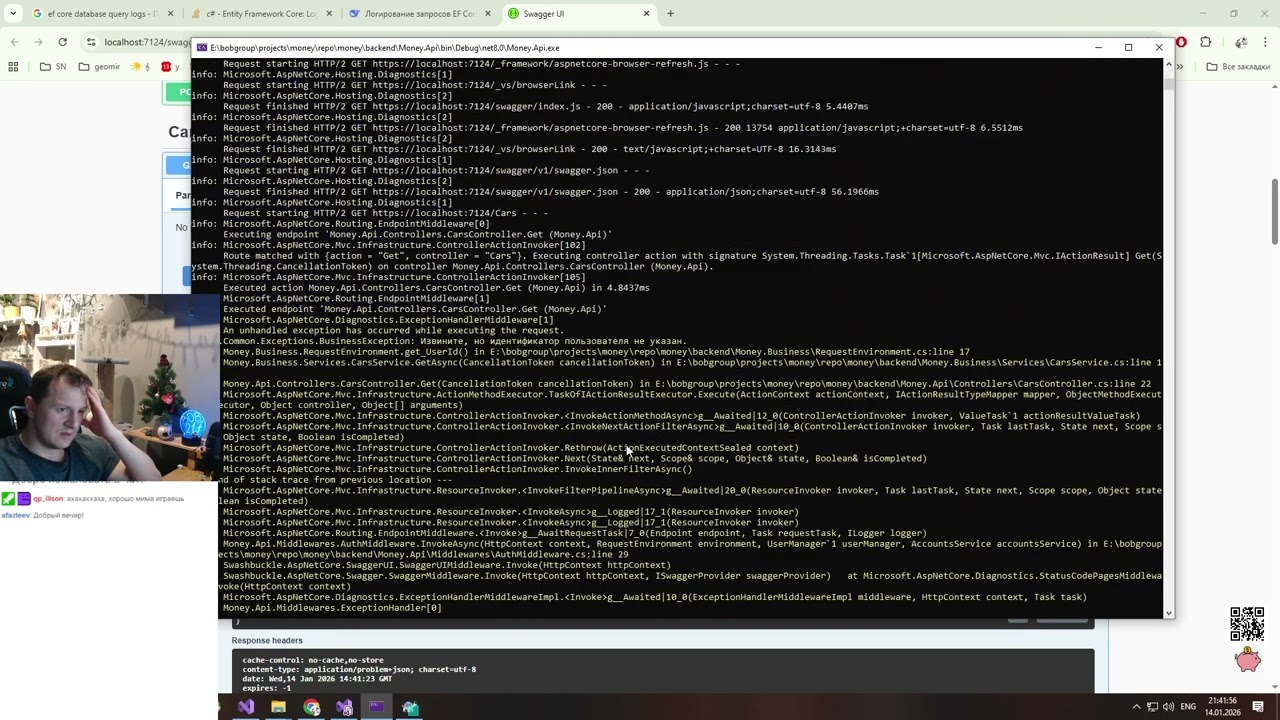
Task: Open the Chrome three-dot menu
Action: click(x=1266, y=42)
